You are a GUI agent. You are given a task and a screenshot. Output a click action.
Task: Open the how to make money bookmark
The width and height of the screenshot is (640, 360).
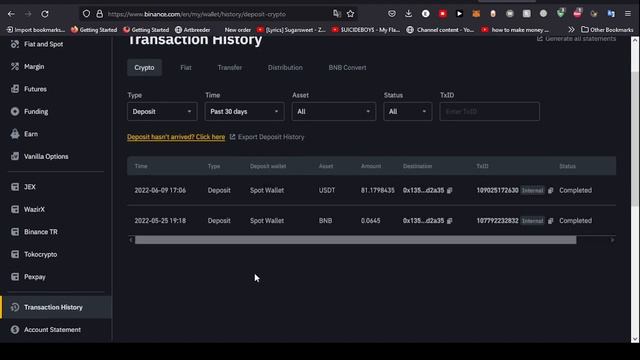[x=515, y=30]
